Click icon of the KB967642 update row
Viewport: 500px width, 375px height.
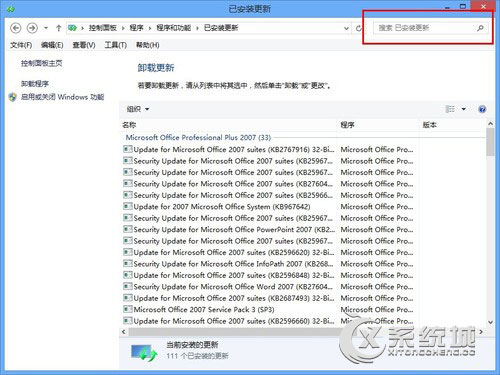[x=127, y=206]
